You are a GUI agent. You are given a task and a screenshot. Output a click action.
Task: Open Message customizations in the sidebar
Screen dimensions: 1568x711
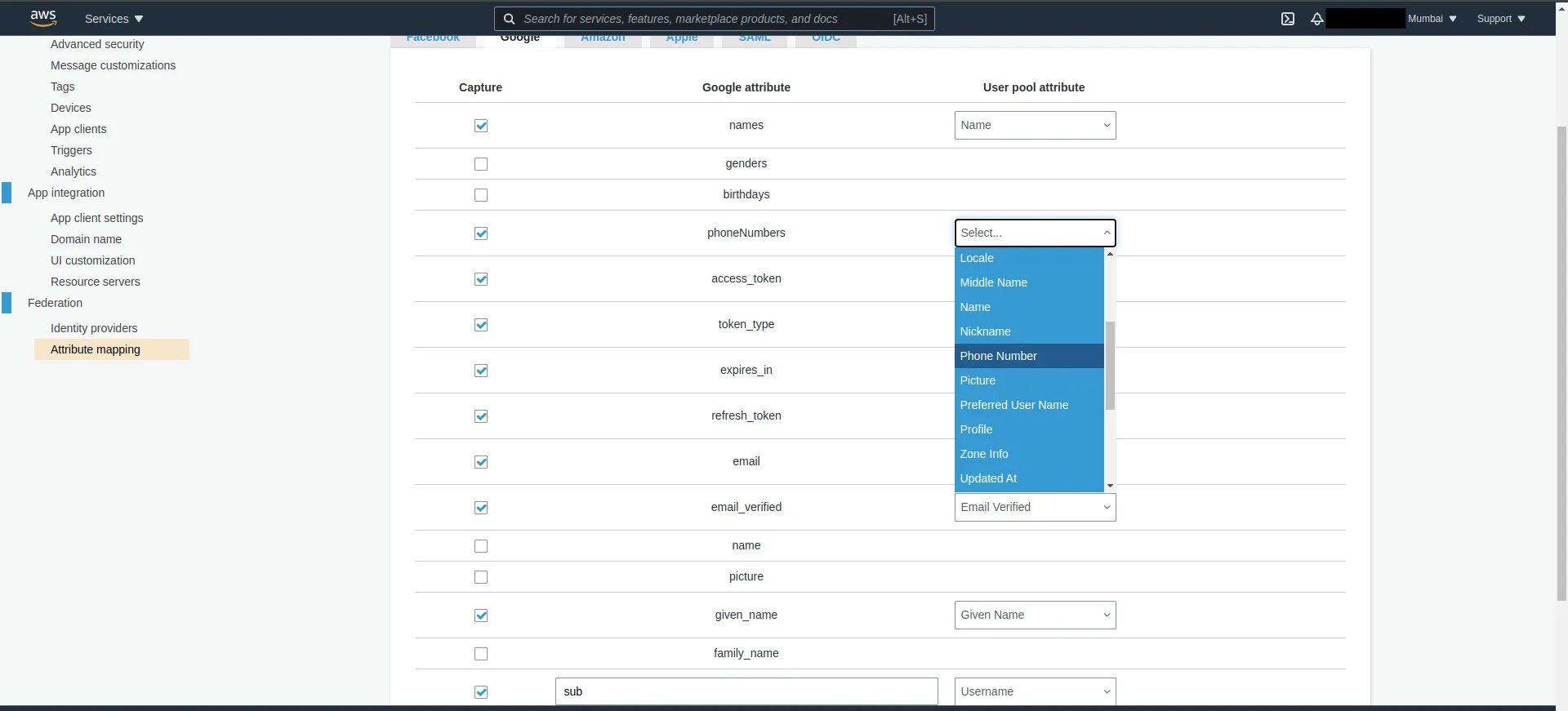(x=113, y=65)
